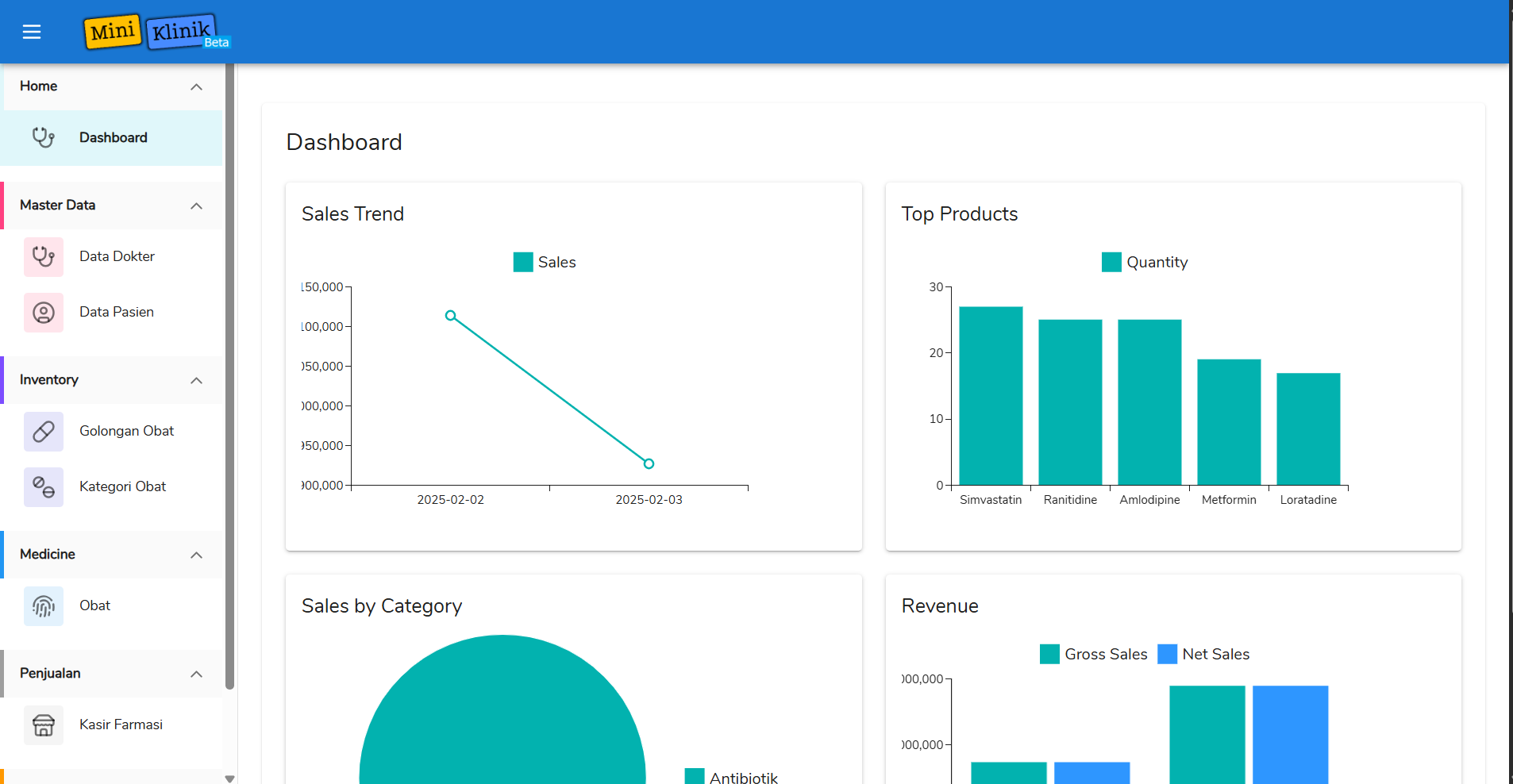Click the Revenue card title

(x=940, y=606)
